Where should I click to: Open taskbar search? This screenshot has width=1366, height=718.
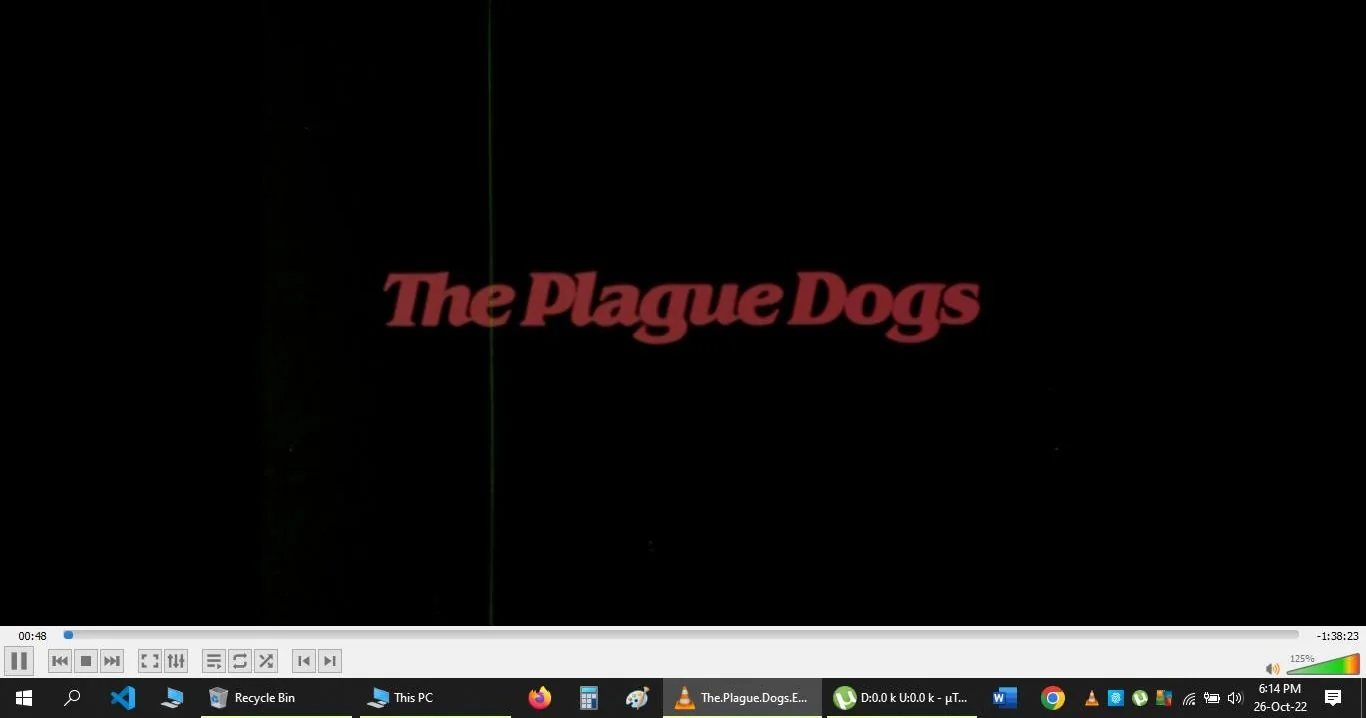pyautogui.click(x=72, y=698)
